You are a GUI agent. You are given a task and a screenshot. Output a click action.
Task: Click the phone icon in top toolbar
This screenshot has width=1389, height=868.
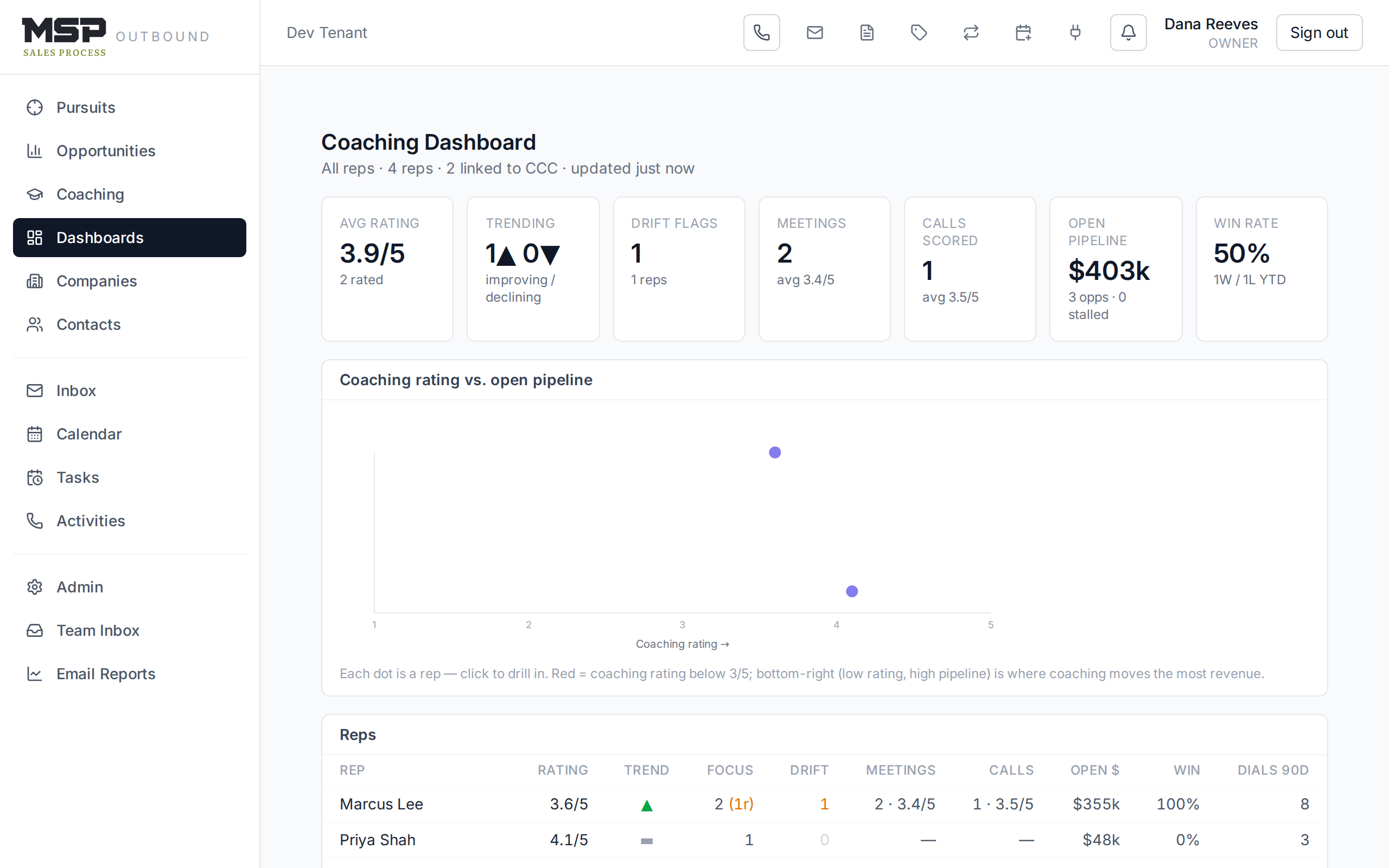(761, 33)
